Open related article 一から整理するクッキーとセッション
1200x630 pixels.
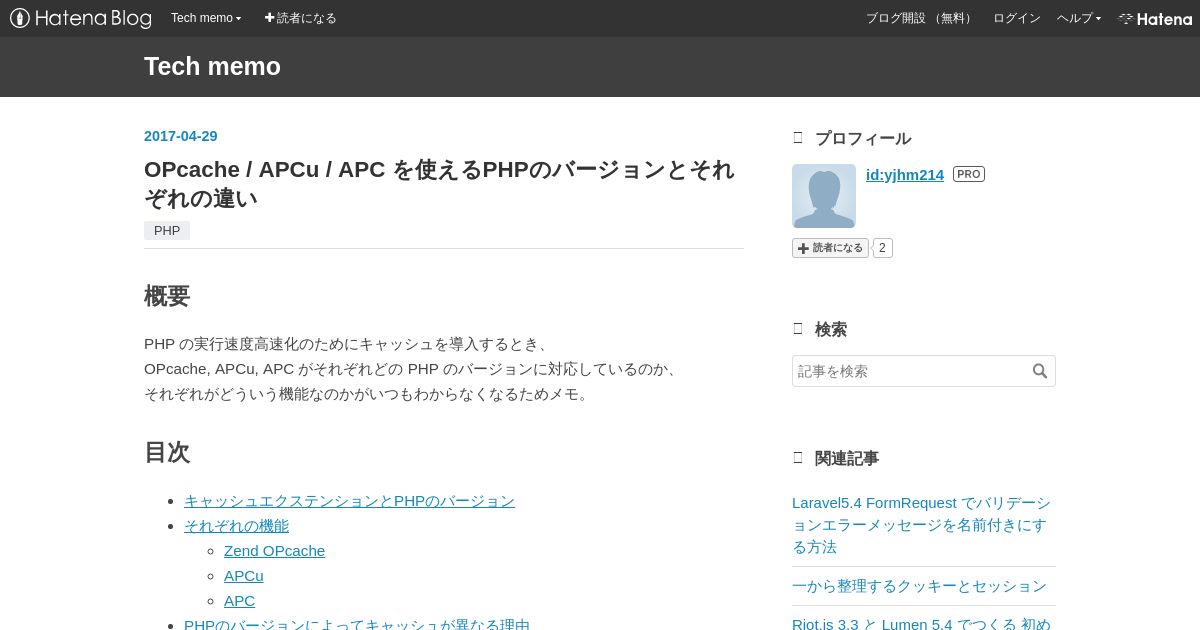tap(919, 585)
